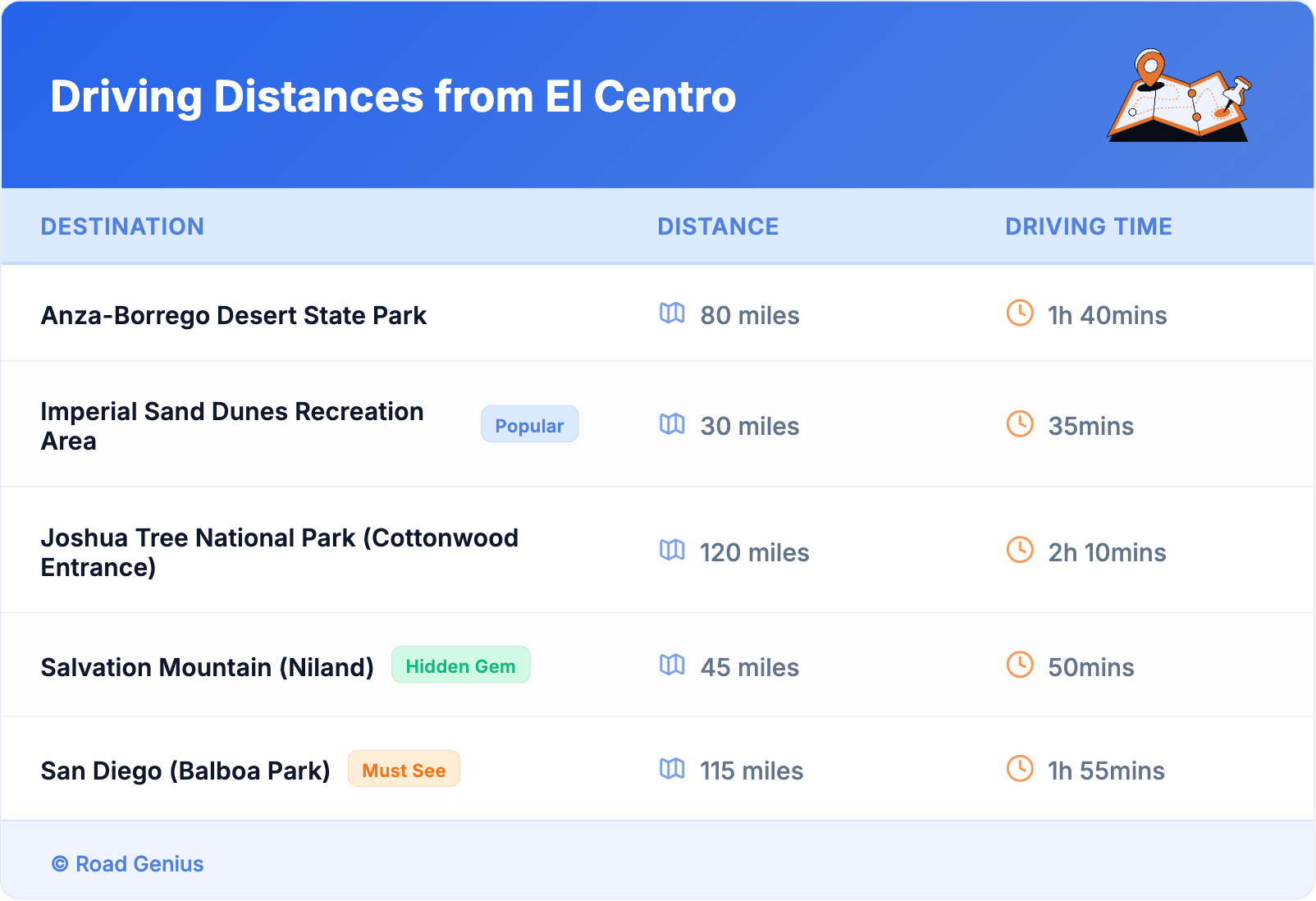Click the Driving Time column header

click(x=1088, y=226)
